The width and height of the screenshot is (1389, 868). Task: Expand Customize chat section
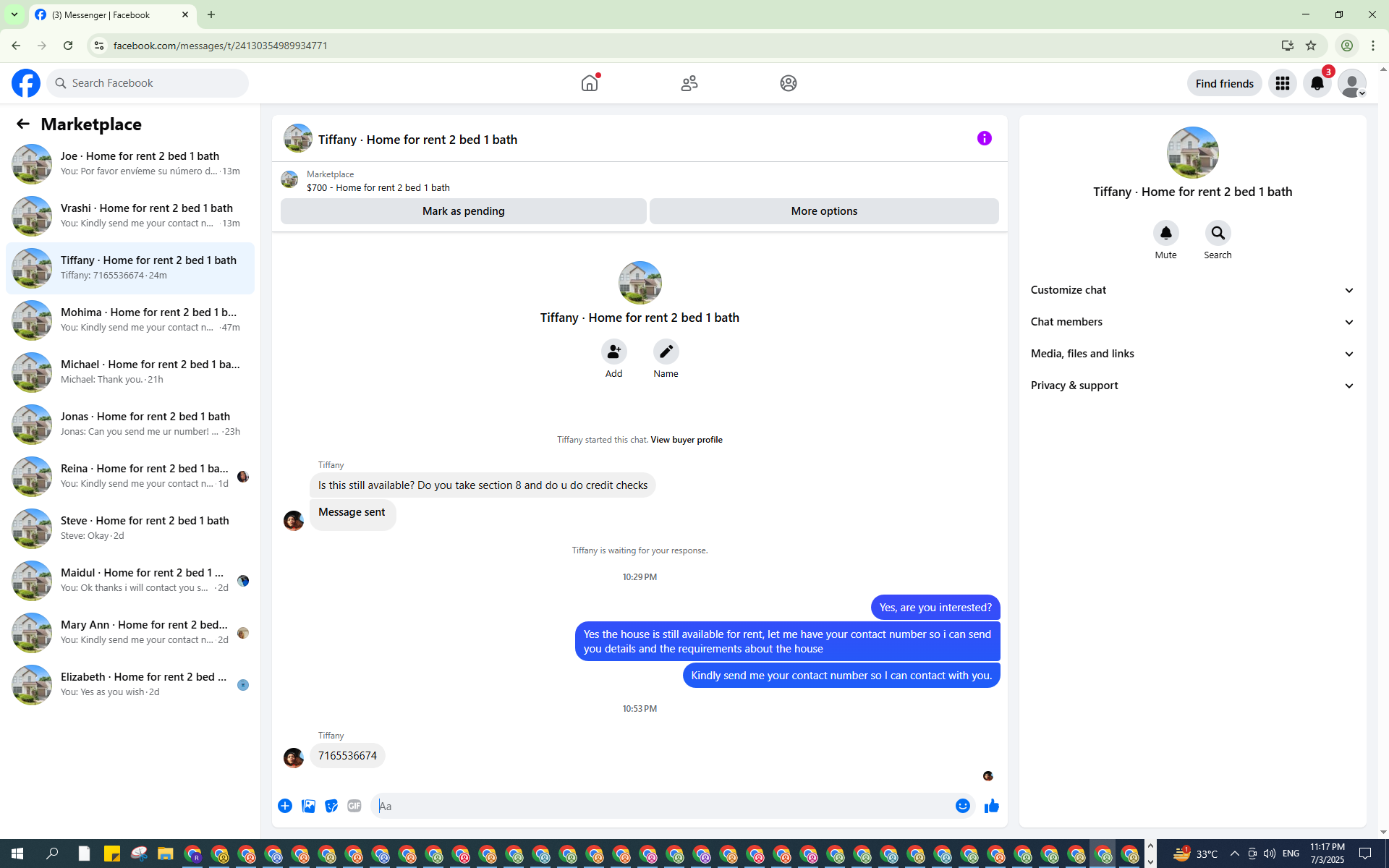coord(1192,290)
